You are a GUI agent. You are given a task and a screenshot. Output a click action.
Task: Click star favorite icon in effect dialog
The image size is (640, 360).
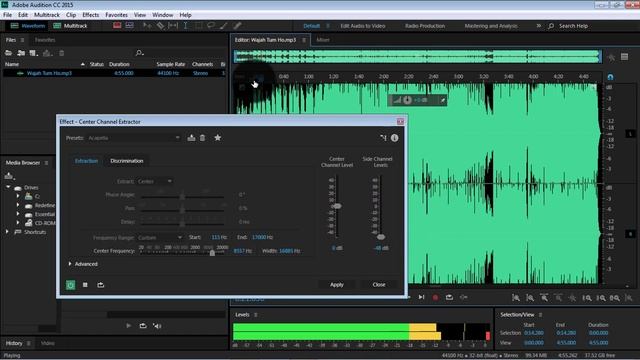218,138
